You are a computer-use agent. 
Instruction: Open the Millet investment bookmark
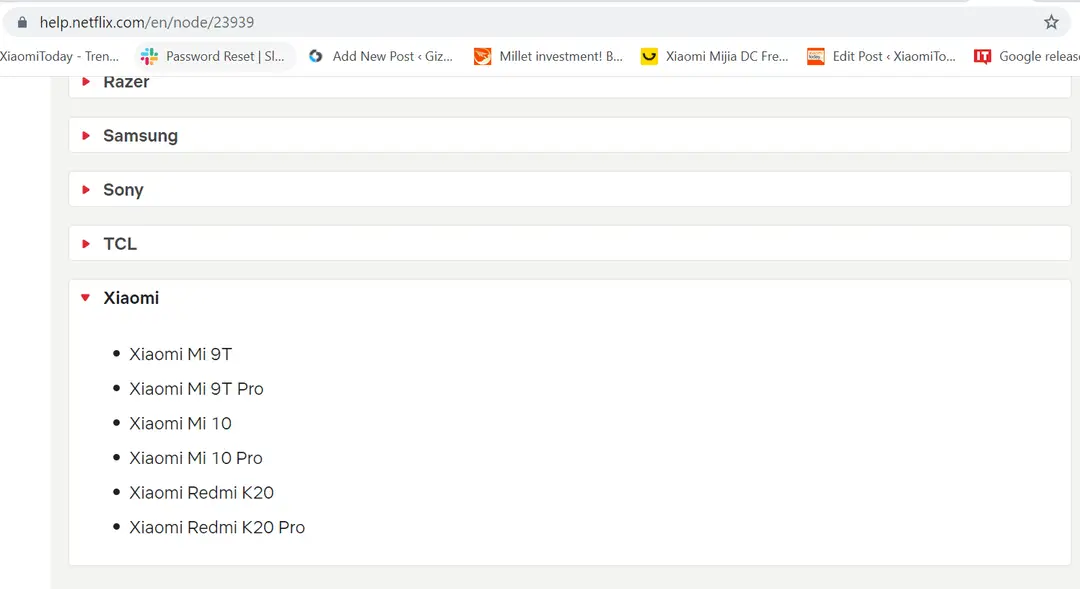click(x=549, y=56)
